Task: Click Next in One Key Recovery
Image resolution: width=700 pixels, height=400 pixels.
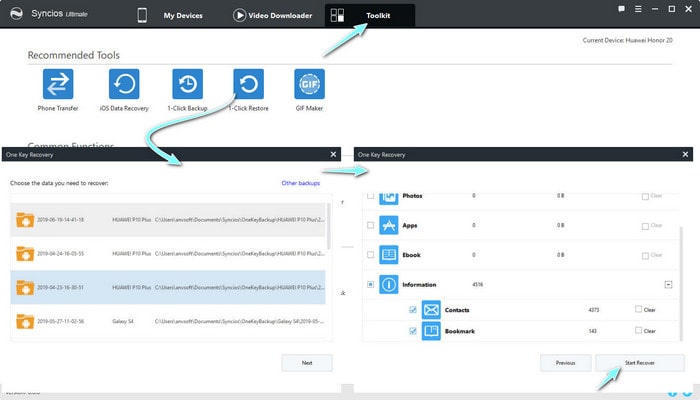Action: coord(307,363)
